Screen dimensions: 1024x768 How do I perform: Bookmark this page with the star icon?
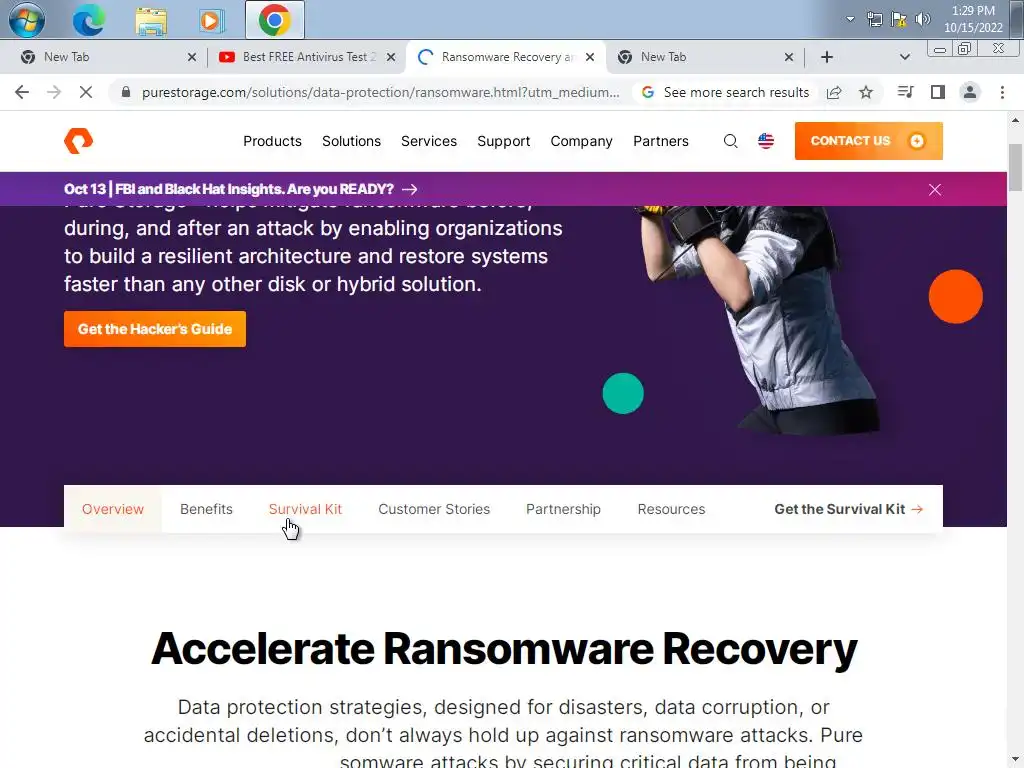point(866,93)
